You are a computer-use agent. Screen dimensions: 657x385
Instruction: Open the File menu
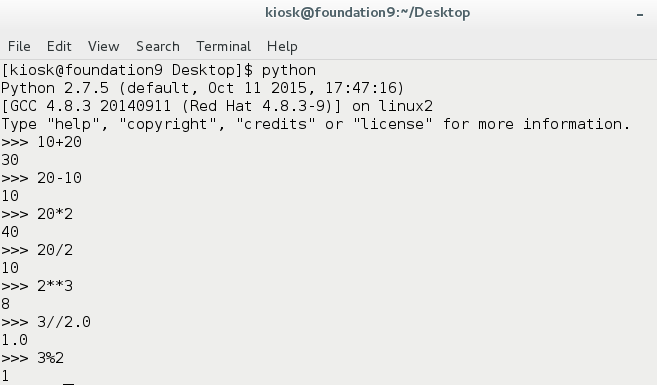pos(19,46)
